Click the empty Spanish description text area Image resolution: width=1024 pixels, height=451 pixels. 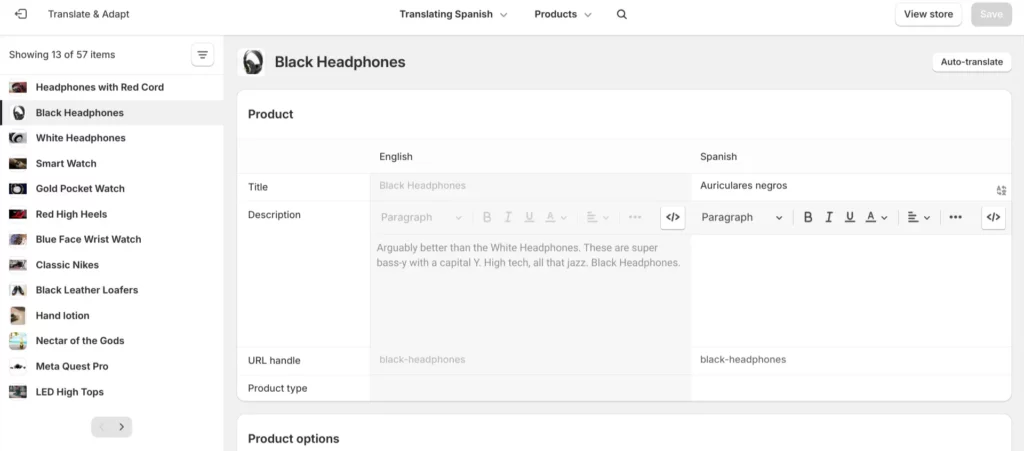click(851, 290)
